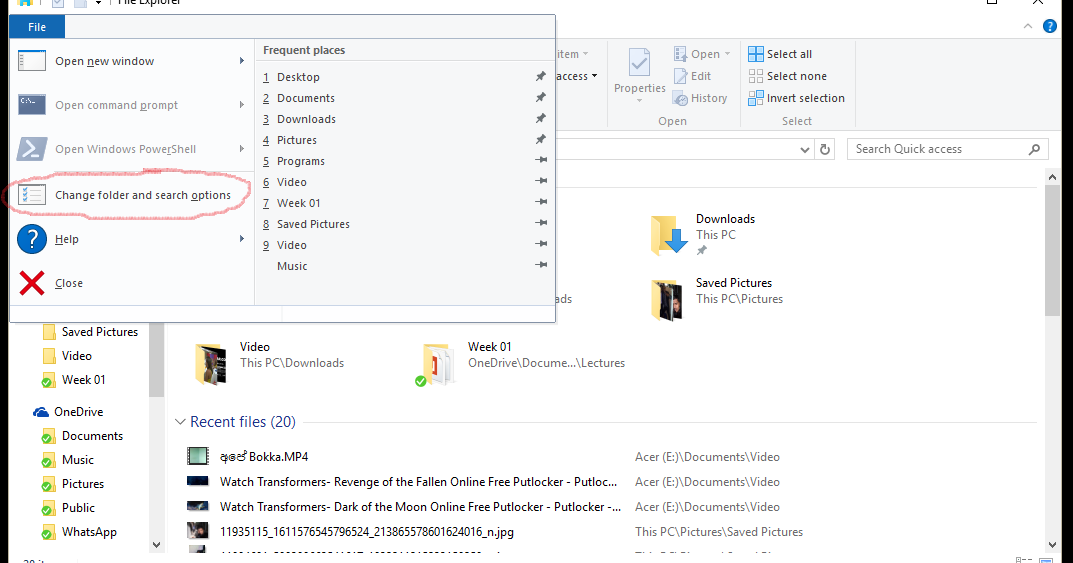
Task: Click the Open ribbon icon
Action: [680, 53]
